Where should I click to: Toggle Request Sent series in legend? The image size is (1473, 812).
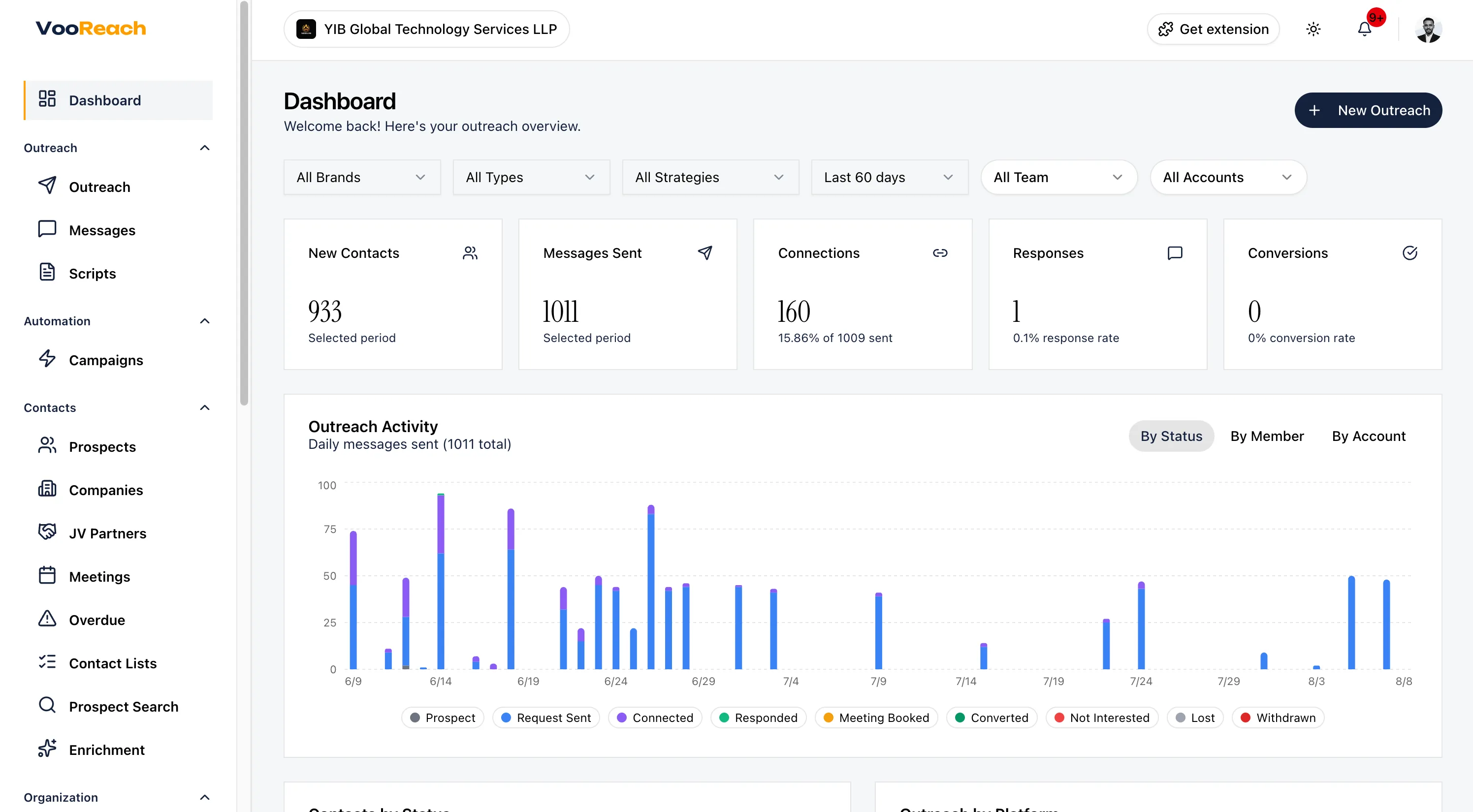[x=546, y=718]
